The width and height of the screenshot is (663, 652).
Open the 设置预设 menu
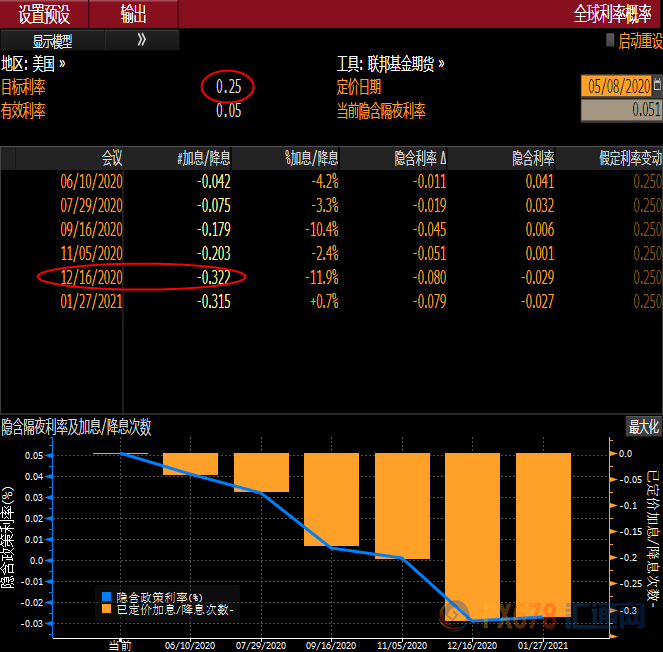[44, 14]
